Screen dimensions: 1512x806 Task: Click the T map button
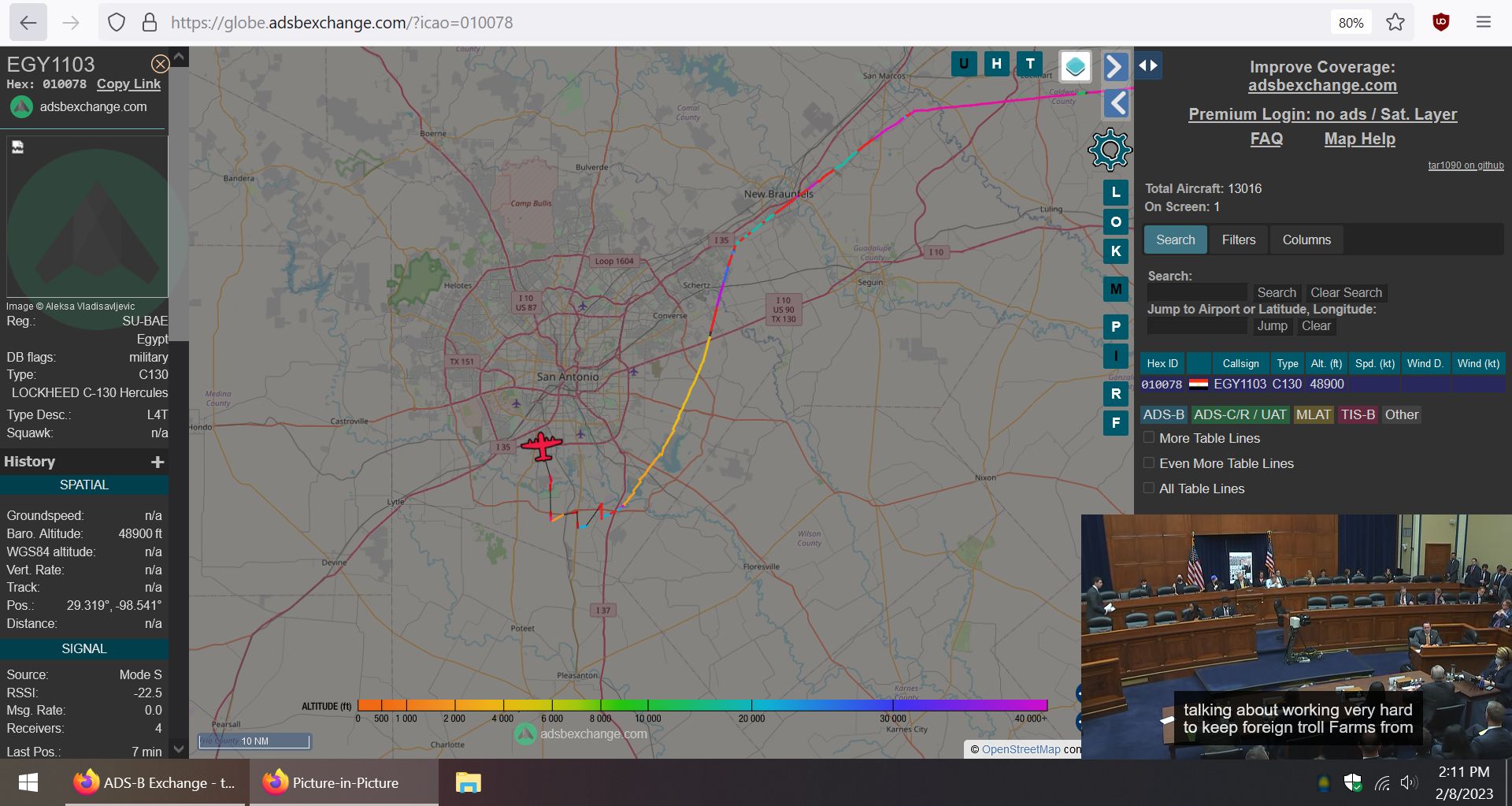coord(1030,64)
